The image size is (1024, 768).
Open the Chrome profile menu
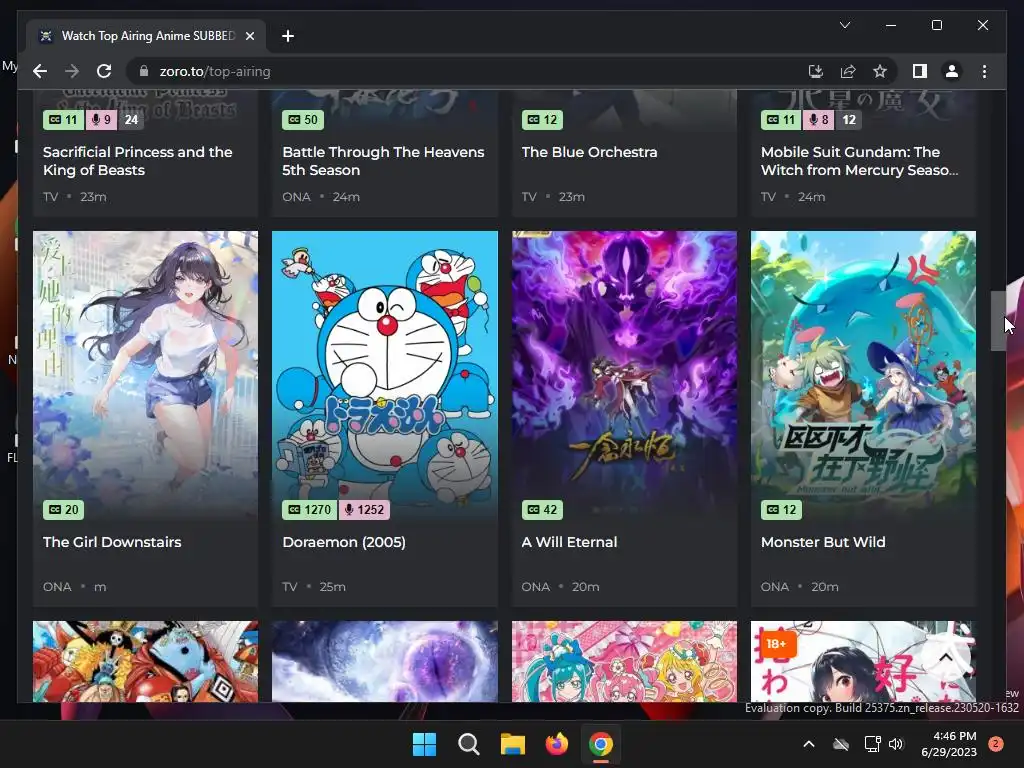(x=952, y=71)
